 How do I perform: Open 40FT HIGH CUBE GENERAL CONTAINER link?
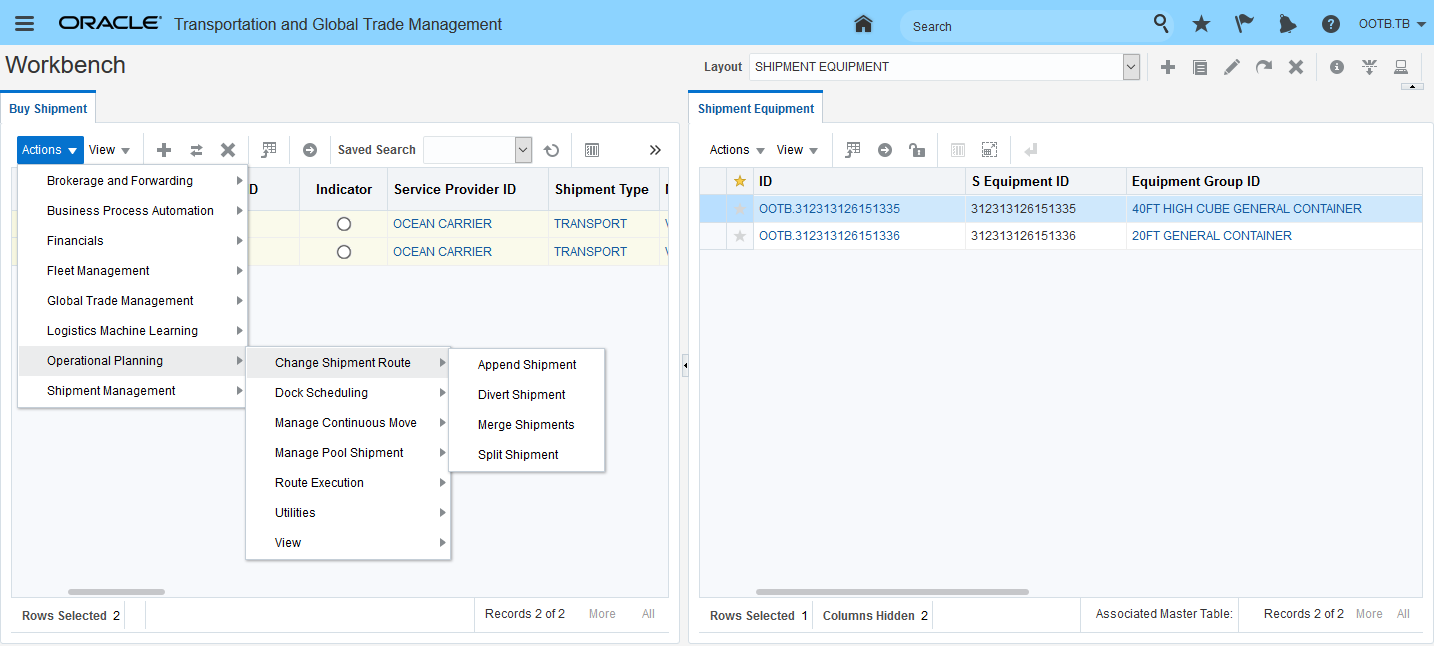1246,209
